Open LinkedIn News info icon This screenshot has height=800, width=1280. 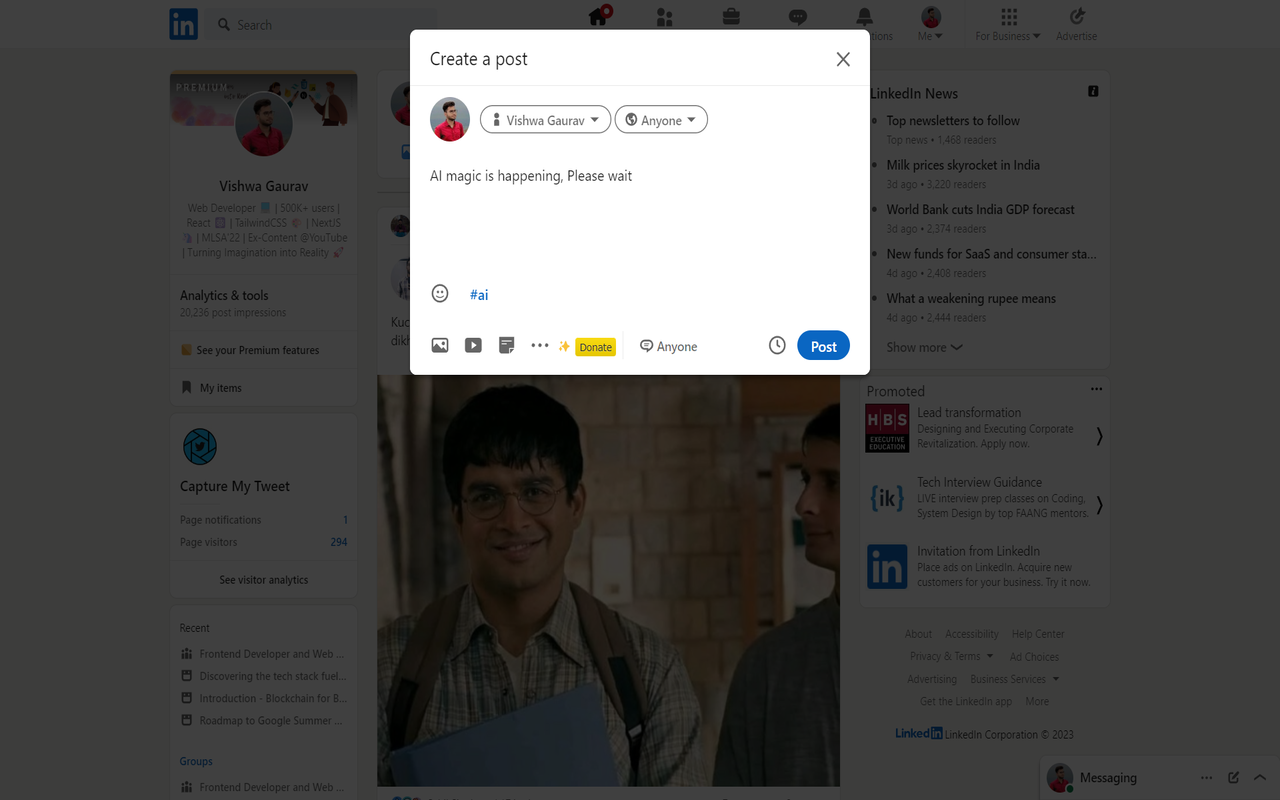(1093, 91)
